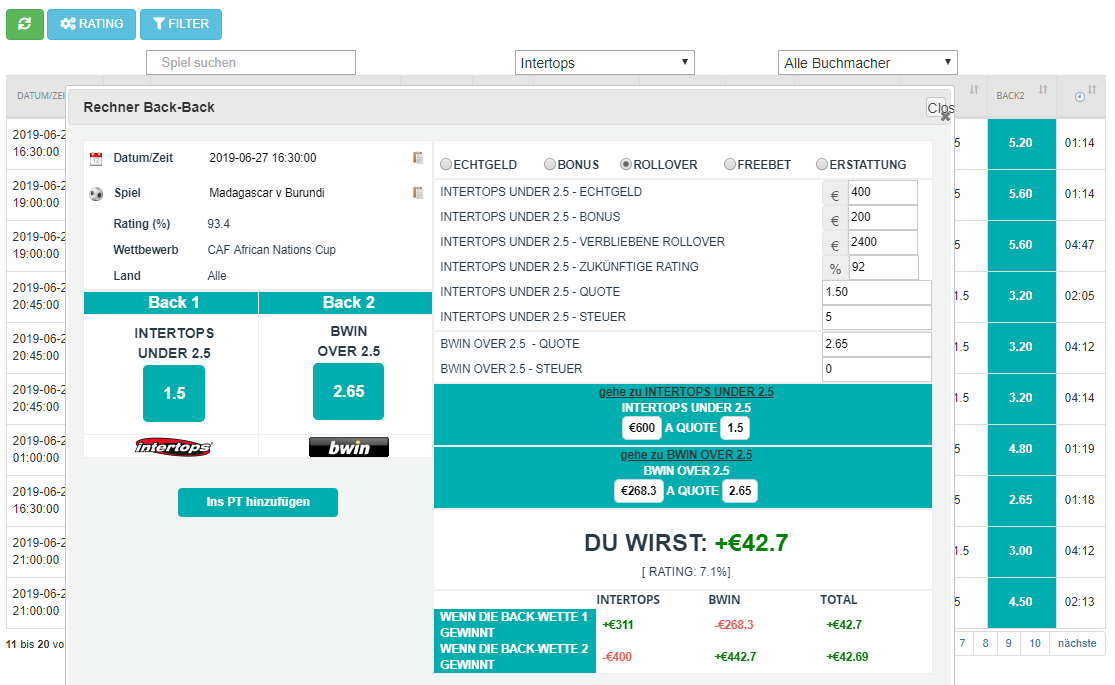Click the €600 stake box
1115x685 pixels.
641,428
